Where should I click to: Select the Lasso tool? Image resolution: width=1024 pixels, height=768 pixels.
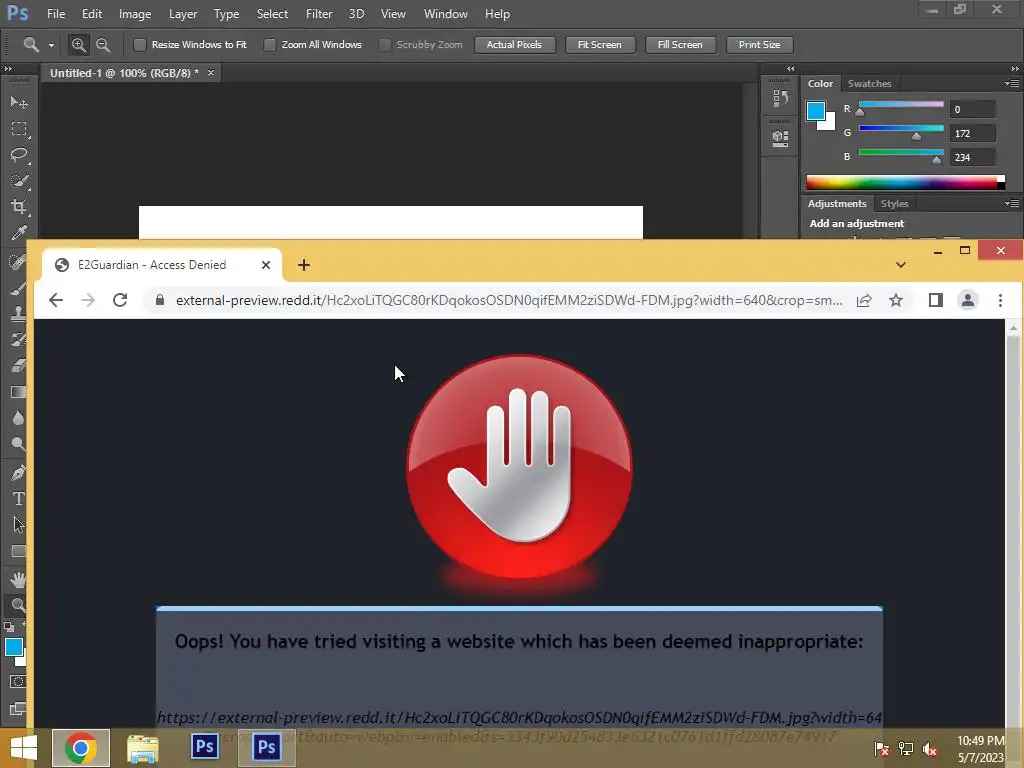[18, 155]
